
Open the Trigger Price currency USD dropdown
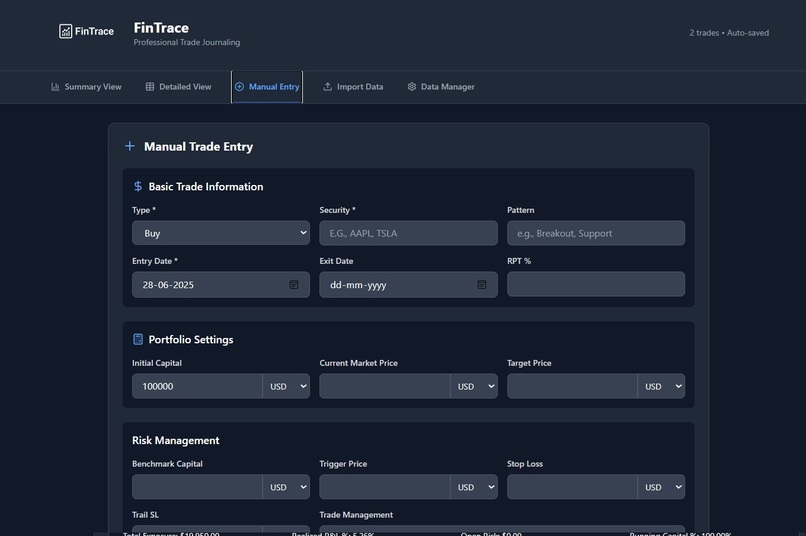(474, 487)
